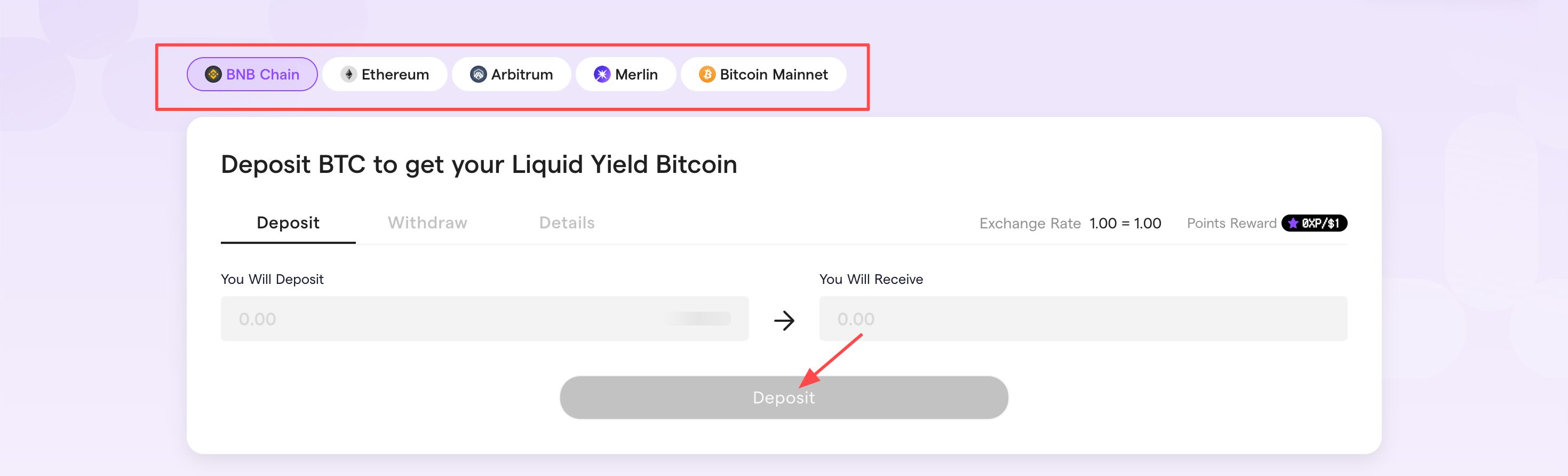Choose the Arbitrum network pill

(x=511, y=74)
